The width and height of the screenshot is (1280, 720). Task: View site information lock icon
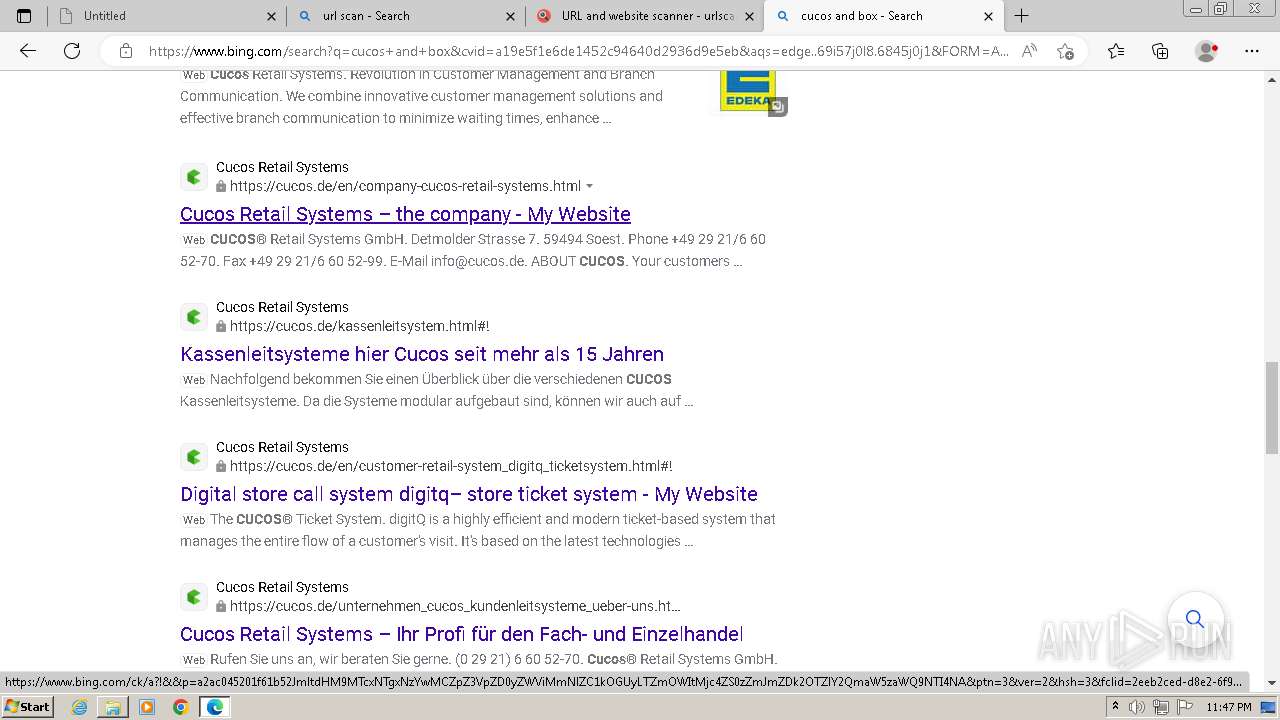tap(125, 51)
